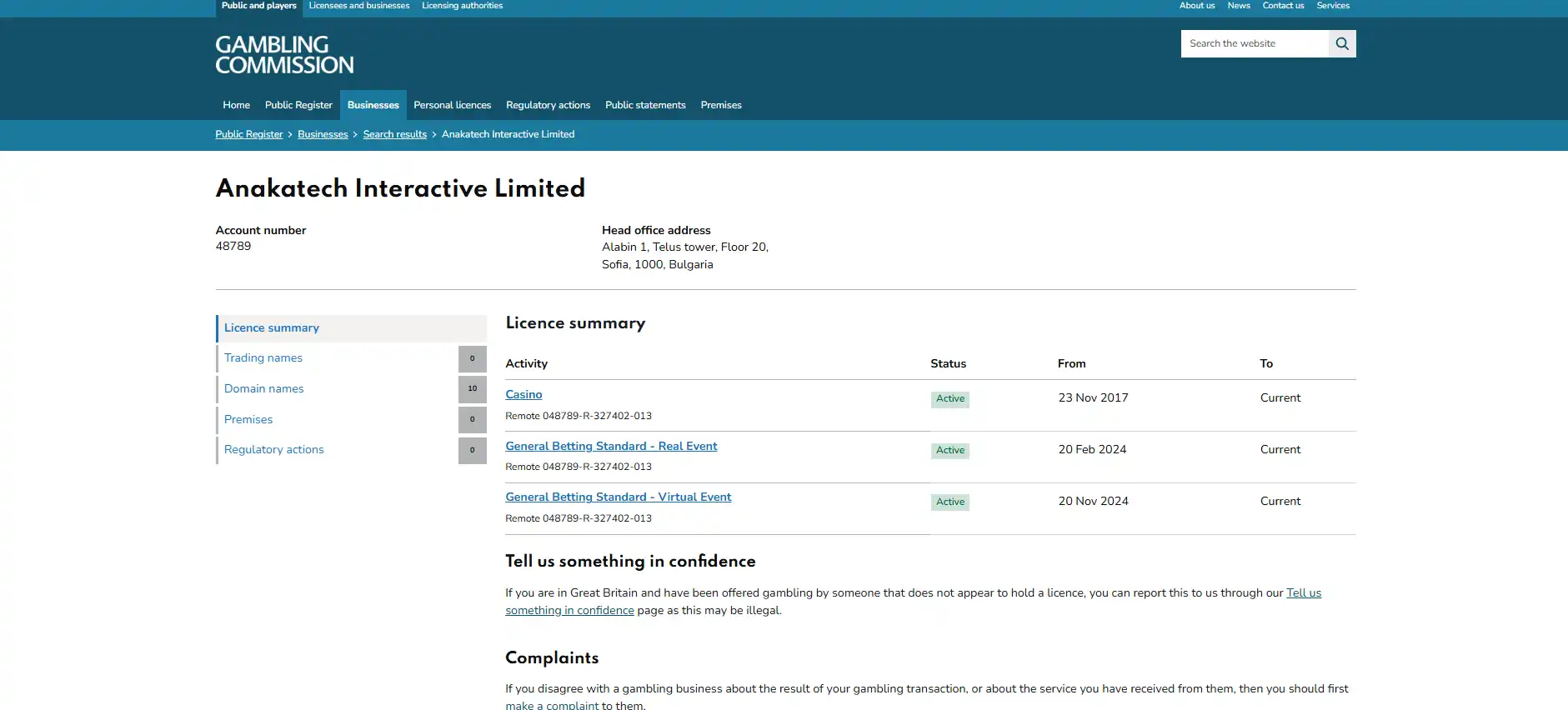Open the Gambling Commission logo homepage
The height and width of the screenshot is (710, 1568).
coord(284,55)
